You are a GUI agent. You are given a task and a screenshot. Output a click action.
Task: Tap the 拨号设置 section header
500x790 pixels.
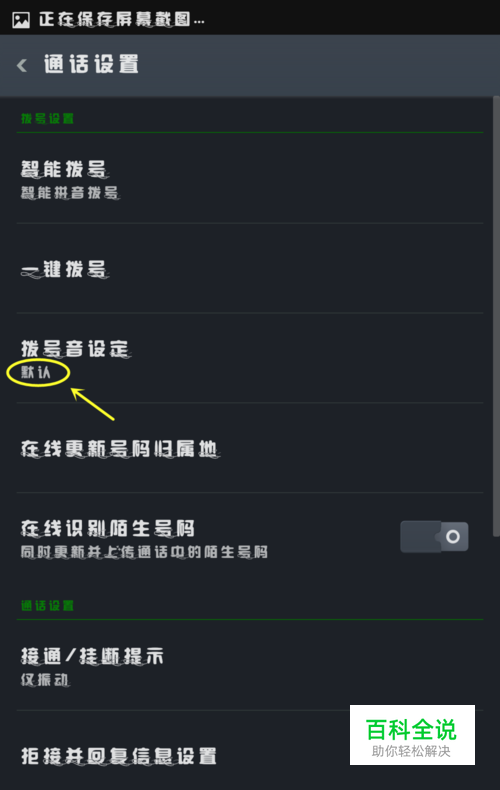[47, 118]
